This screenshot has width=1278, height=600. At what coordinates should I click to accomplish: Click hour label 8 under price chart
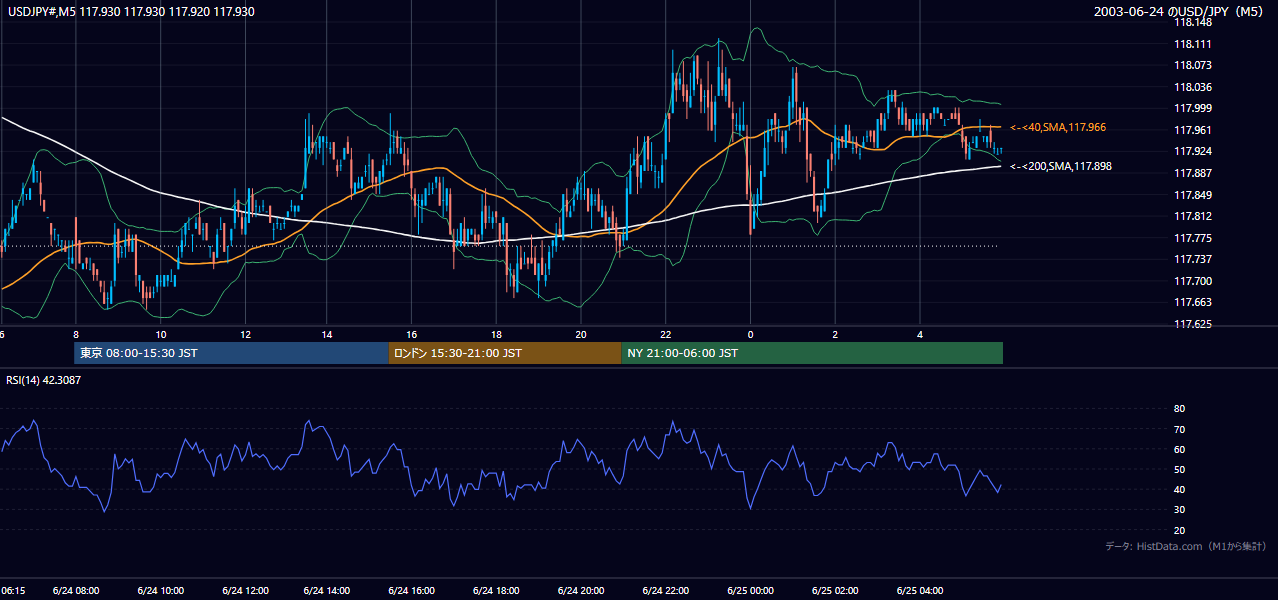76,335
